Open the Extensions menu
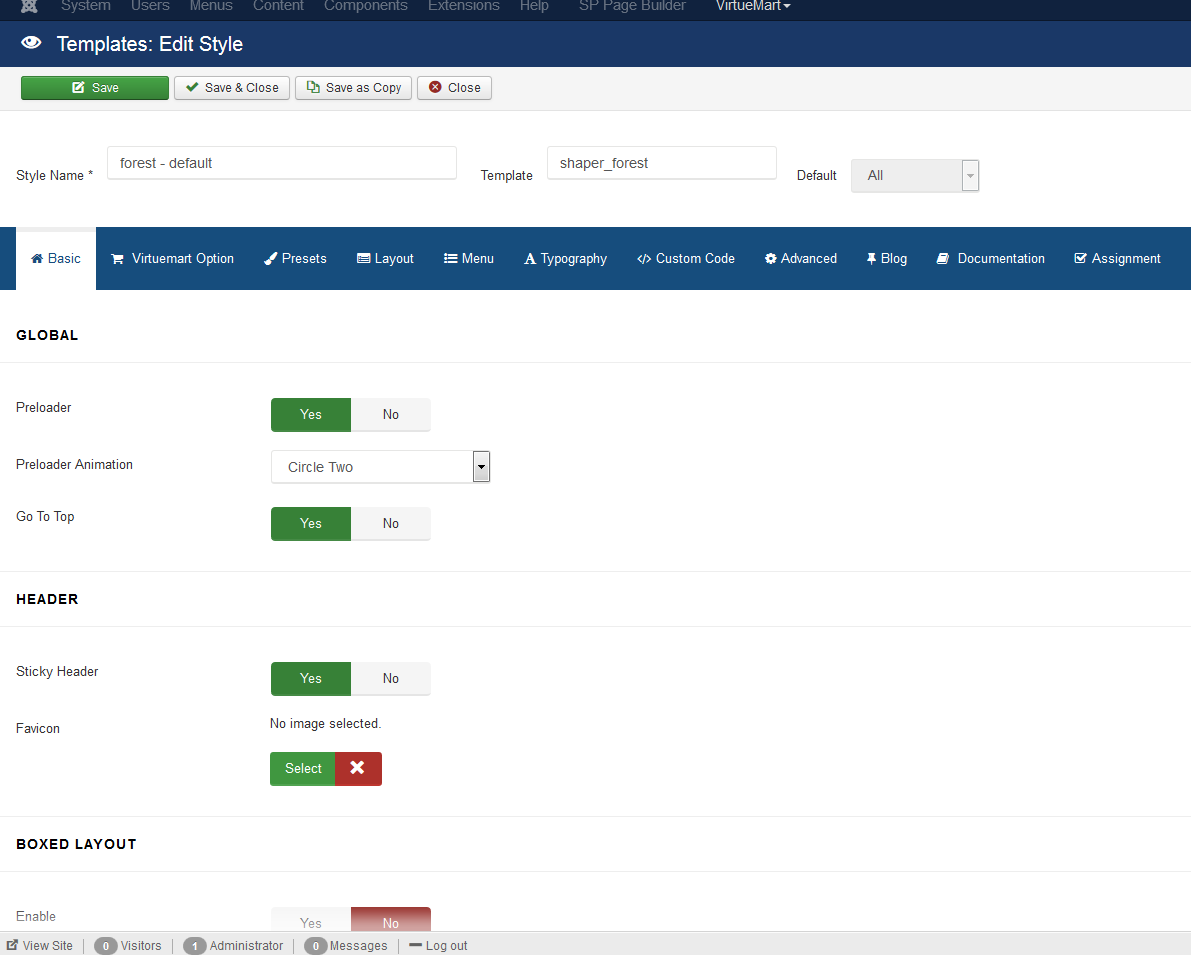This screenshot has width=1191, height=955. (x=463, y=6)
